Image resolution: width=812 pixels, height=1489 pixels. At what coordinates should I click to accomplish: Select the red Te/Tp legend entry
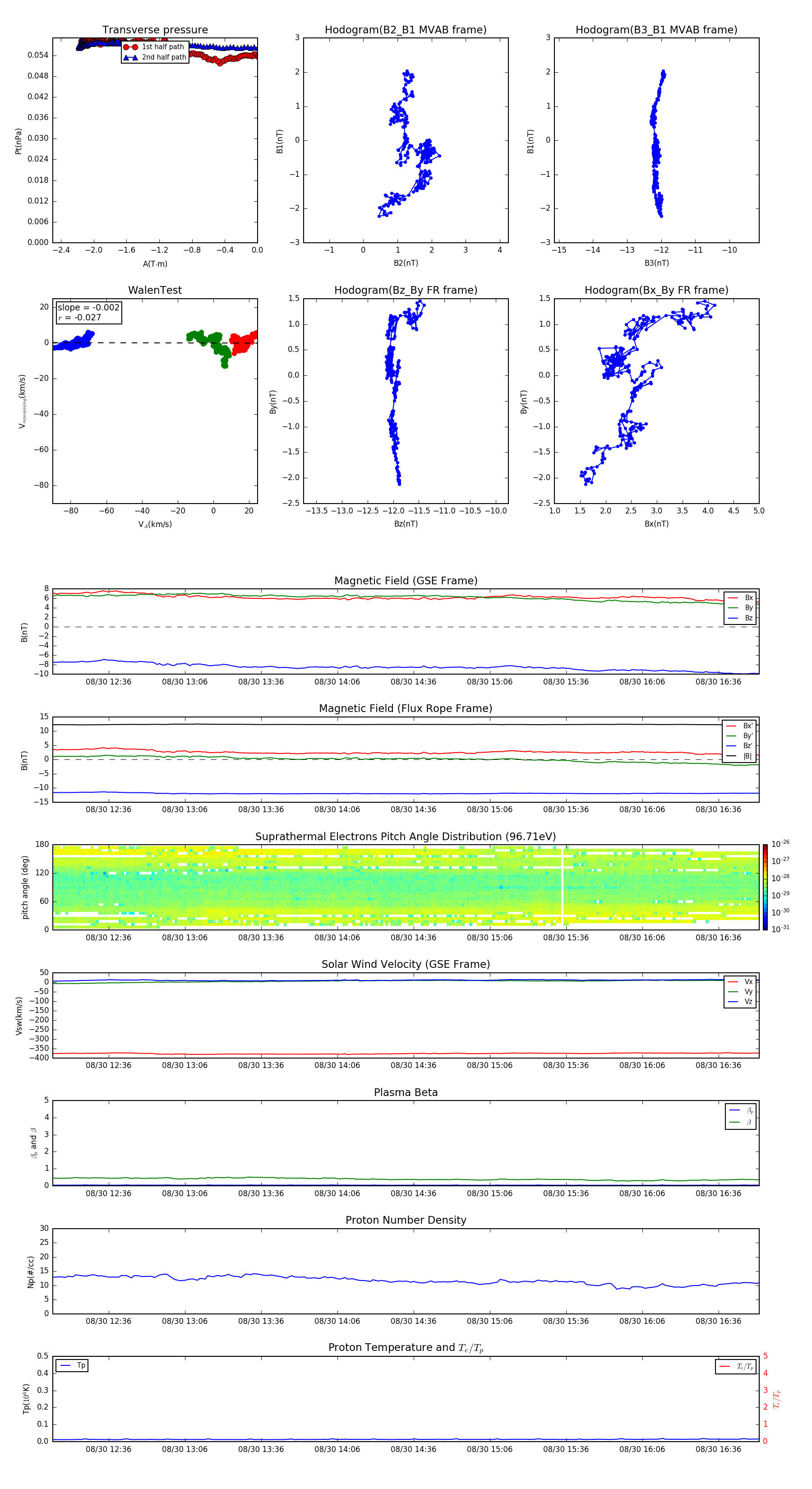pyautogui.click(x=736, y=1366)
